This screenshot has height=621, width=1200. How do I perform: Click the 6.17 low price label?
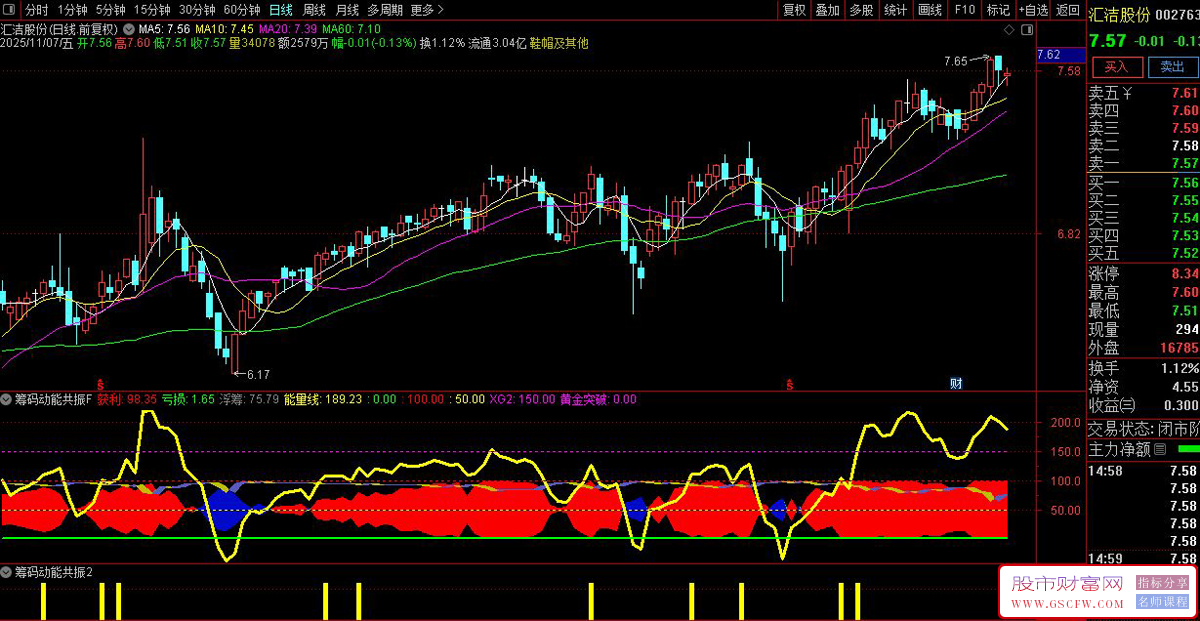pyautogui.click(x=258, y=375)
